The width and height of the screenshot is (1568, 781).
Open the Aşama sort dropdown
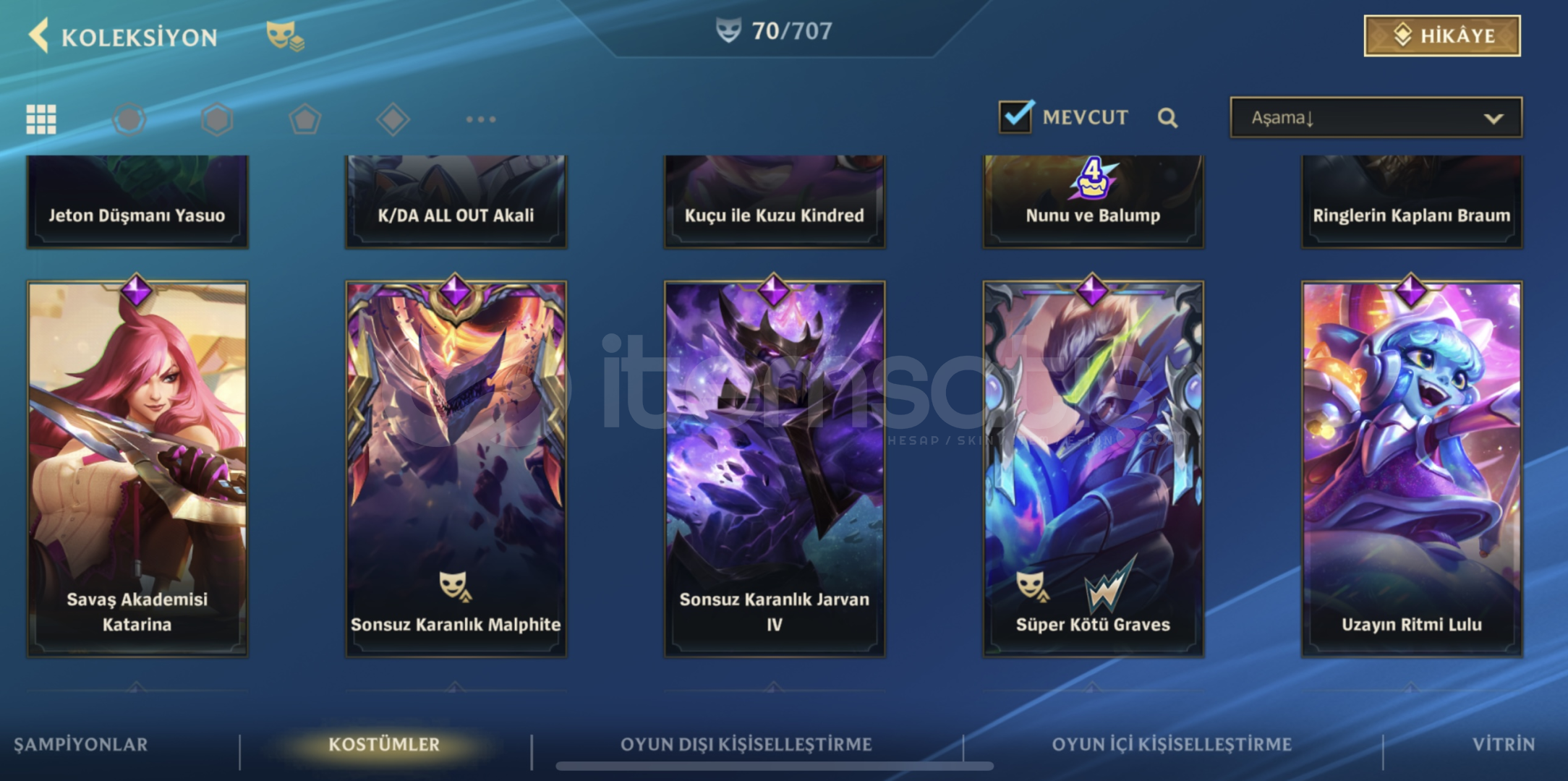pyautogui.click(x=1376, y=117)
